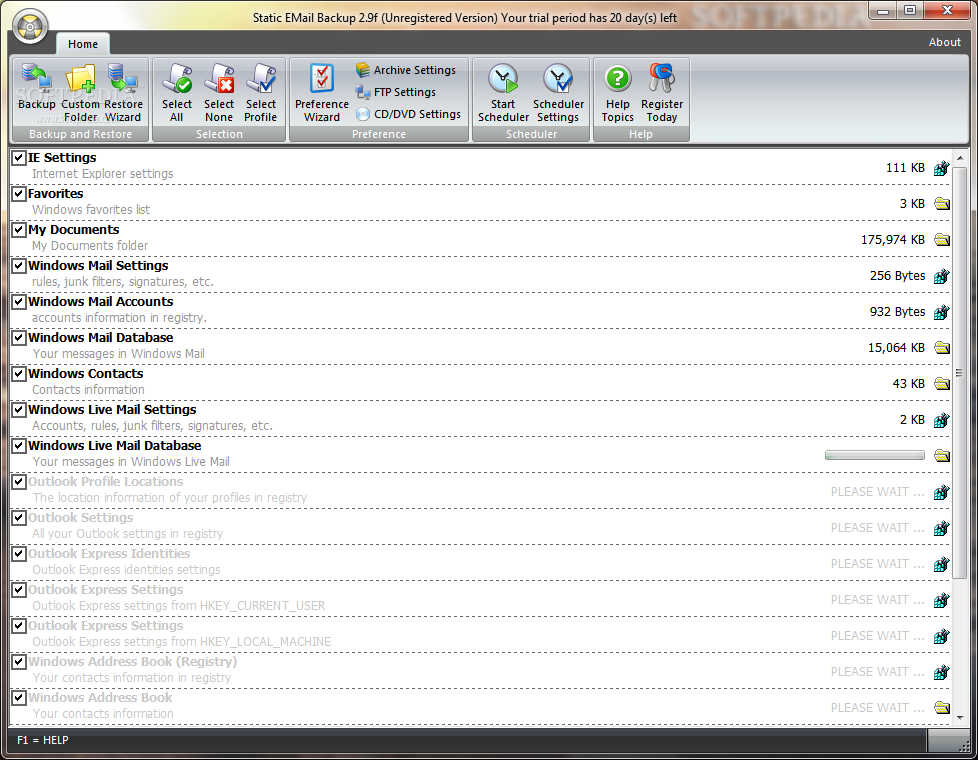Click registry icon for Windows Mail Accounts

click(x=942, y=312)
